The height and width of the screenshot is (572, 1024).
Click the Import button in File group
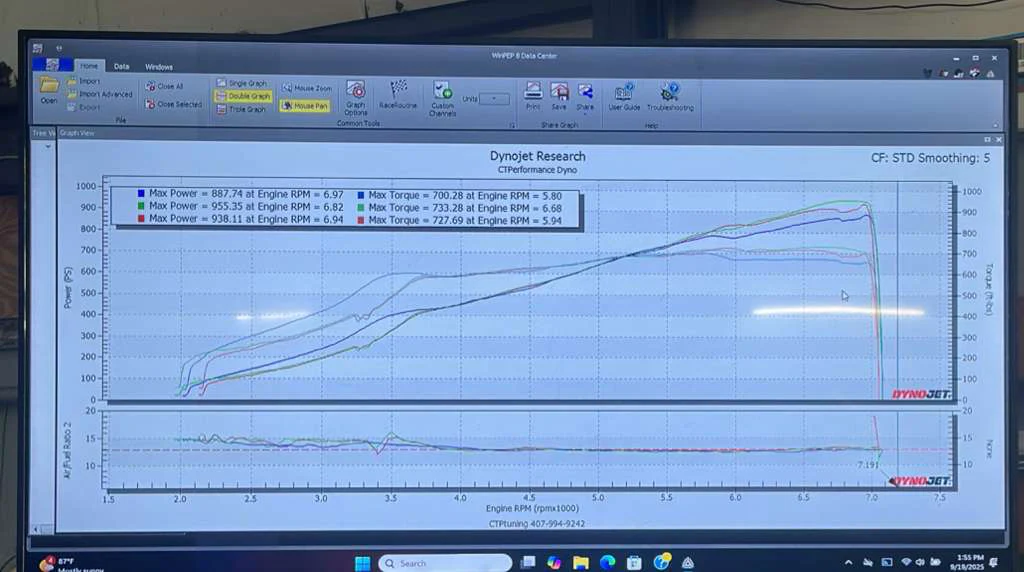(84, 81)
